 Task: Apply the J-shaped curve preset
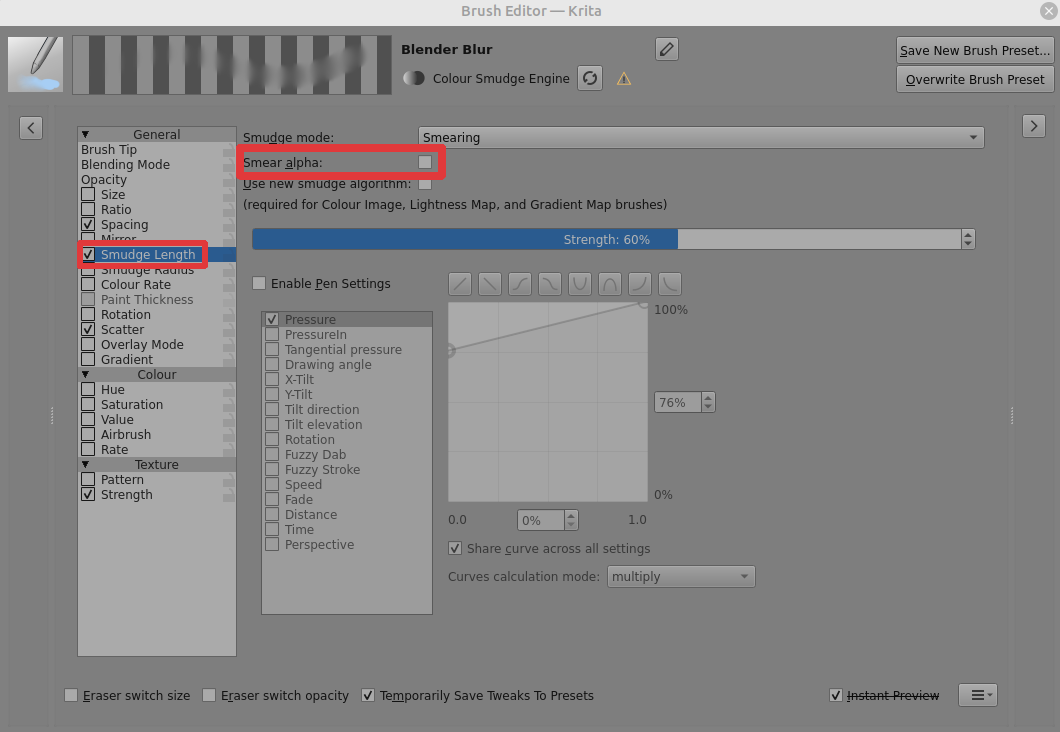coord(640,284)
